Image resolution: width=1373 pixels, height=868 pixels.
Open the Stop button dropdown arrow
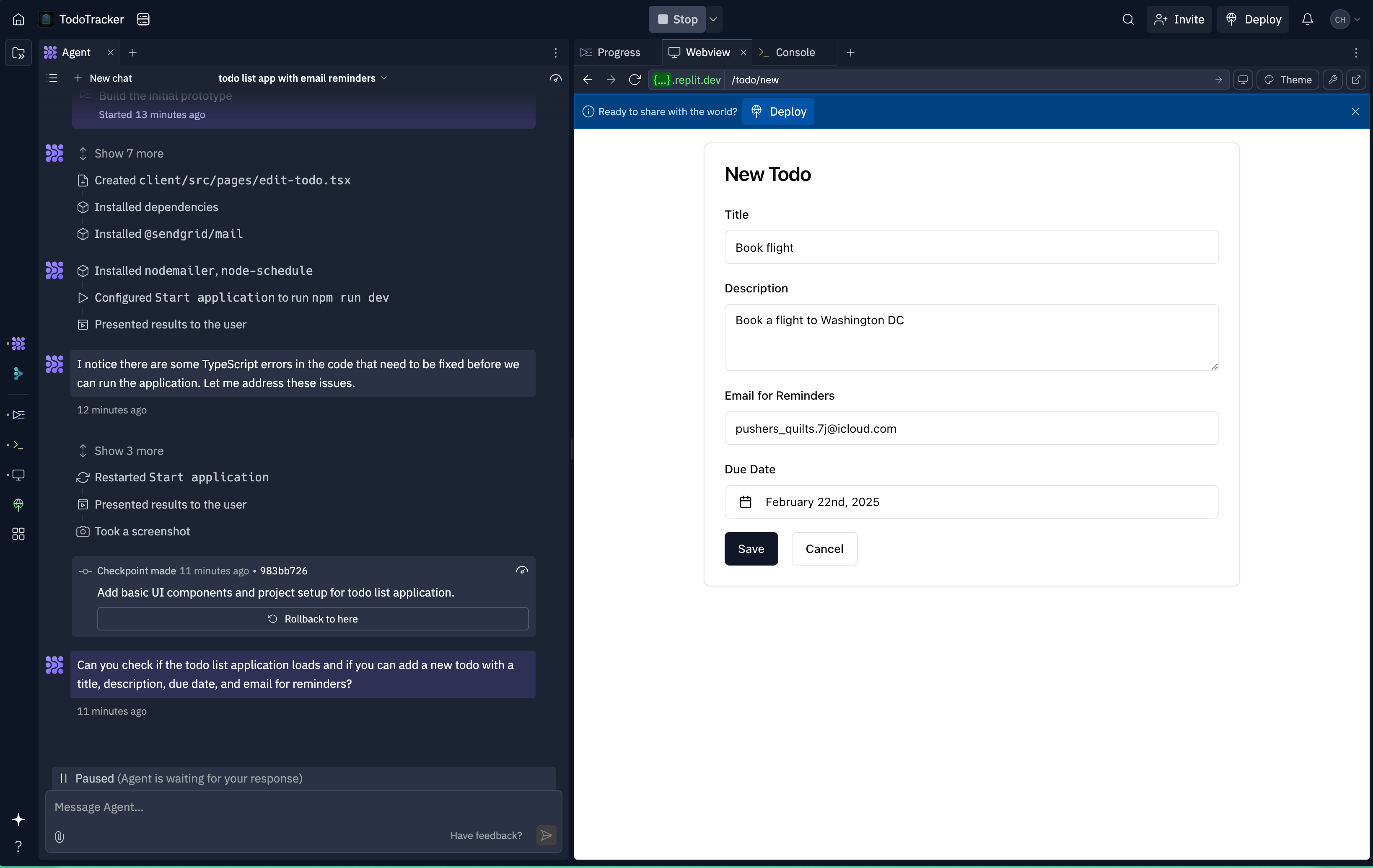click(713, 19)
